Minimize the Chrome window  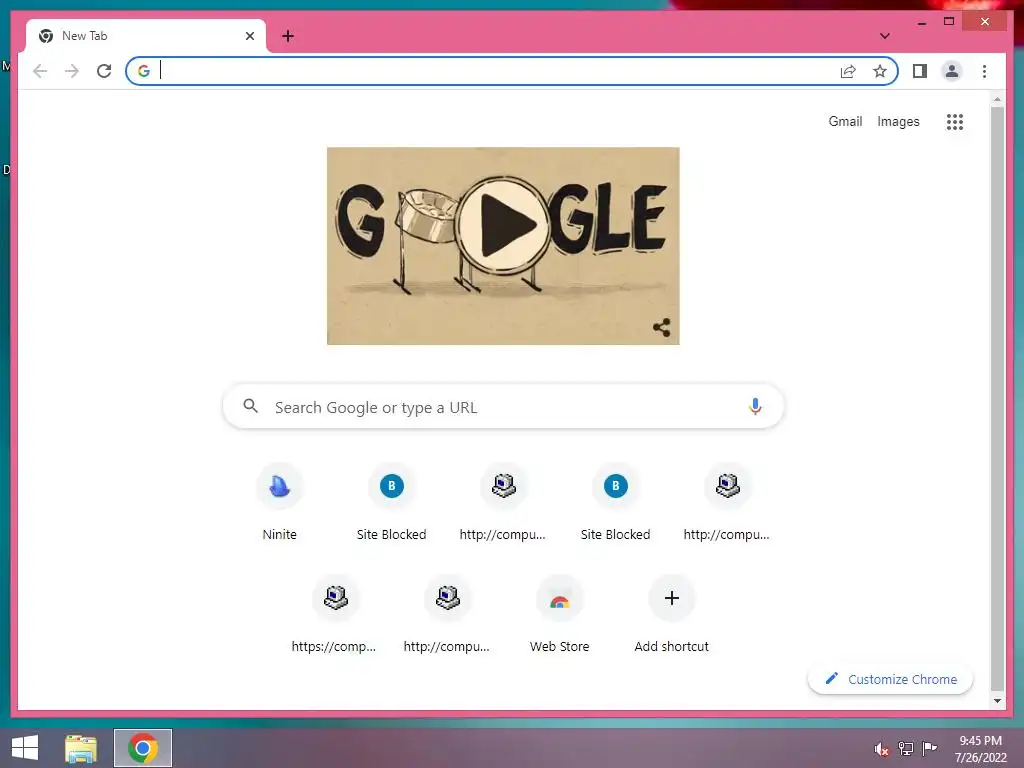point(921,22)
